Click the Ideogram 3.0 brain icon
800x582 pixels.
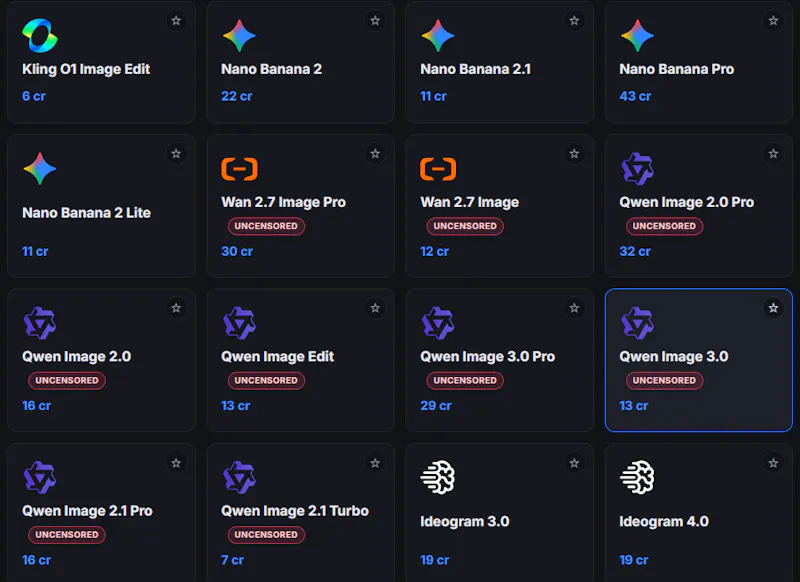pos(438,477)
